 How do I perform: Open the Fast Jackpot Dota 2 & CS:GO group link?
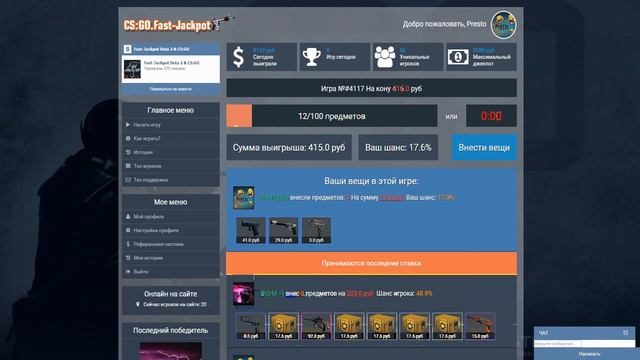click(171, 63)
